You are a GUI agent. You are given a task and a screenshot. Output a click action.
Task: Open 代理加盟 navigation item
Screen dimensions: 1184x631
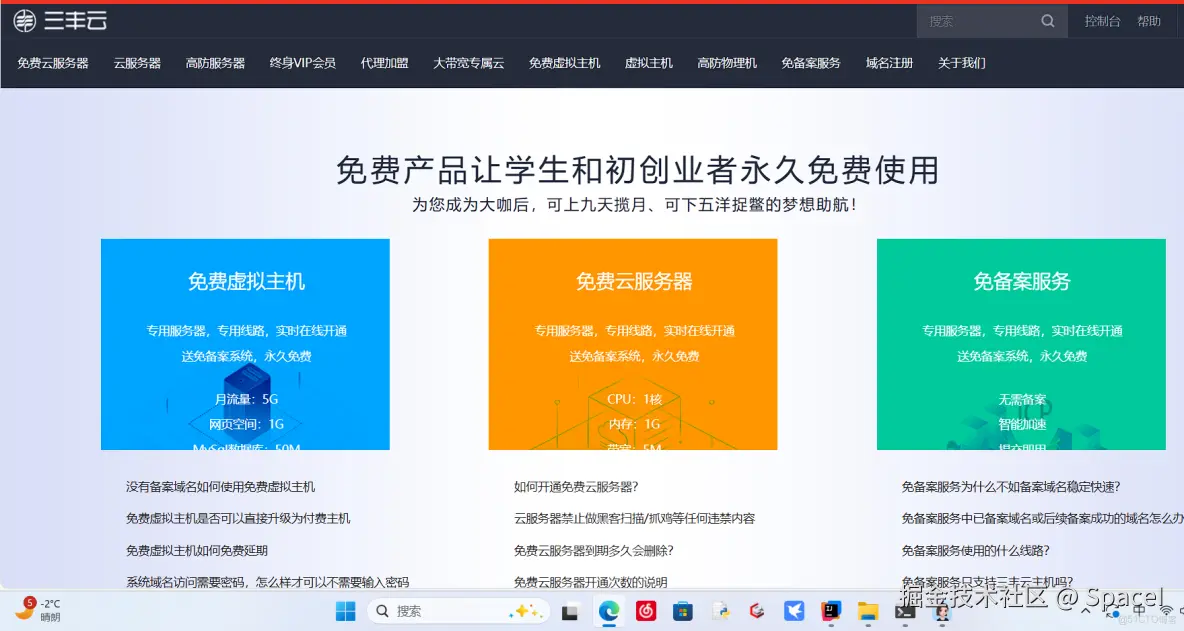click(x=384, y=63)
